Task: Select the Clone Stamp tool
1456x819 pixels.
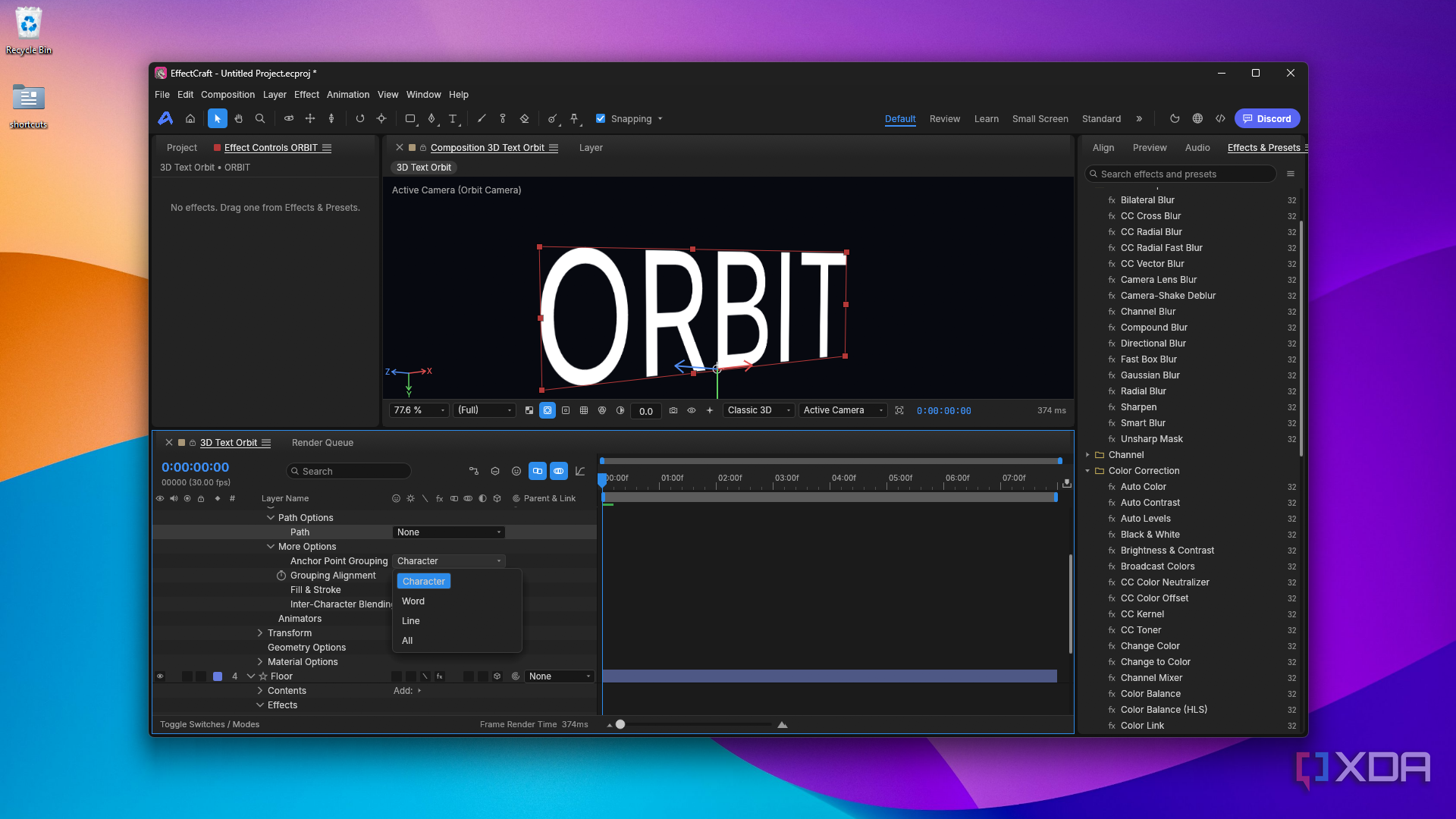Action: click(x=503, y=118)
